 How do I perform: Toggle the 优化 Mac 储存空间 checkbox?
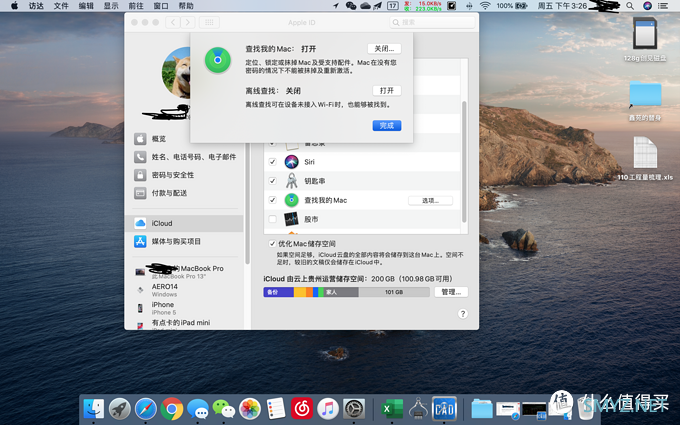272,243
